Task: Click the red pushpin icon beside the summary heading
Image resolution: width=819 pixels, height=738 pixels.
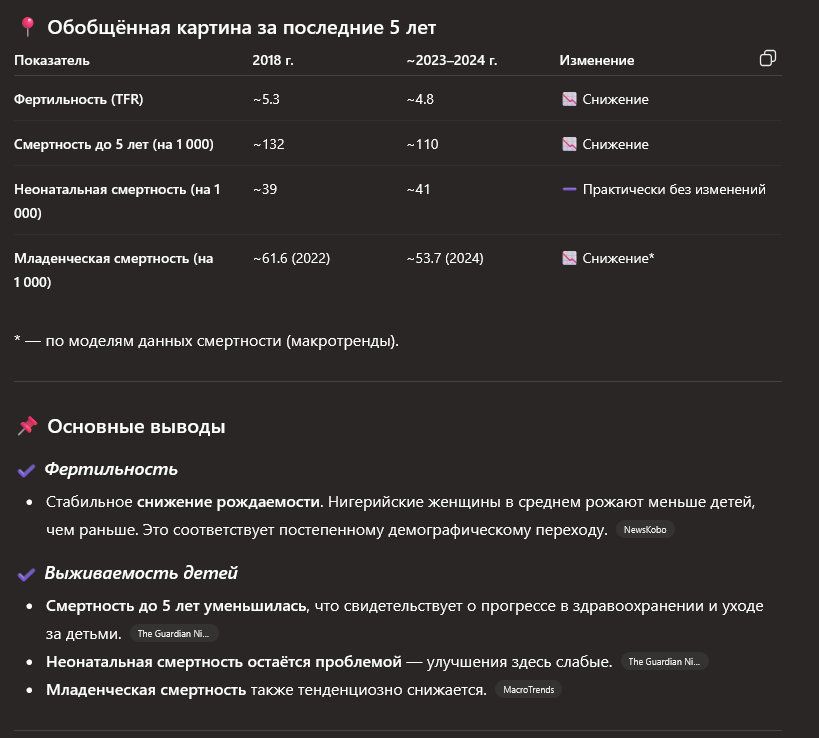Action: point(27,28)
